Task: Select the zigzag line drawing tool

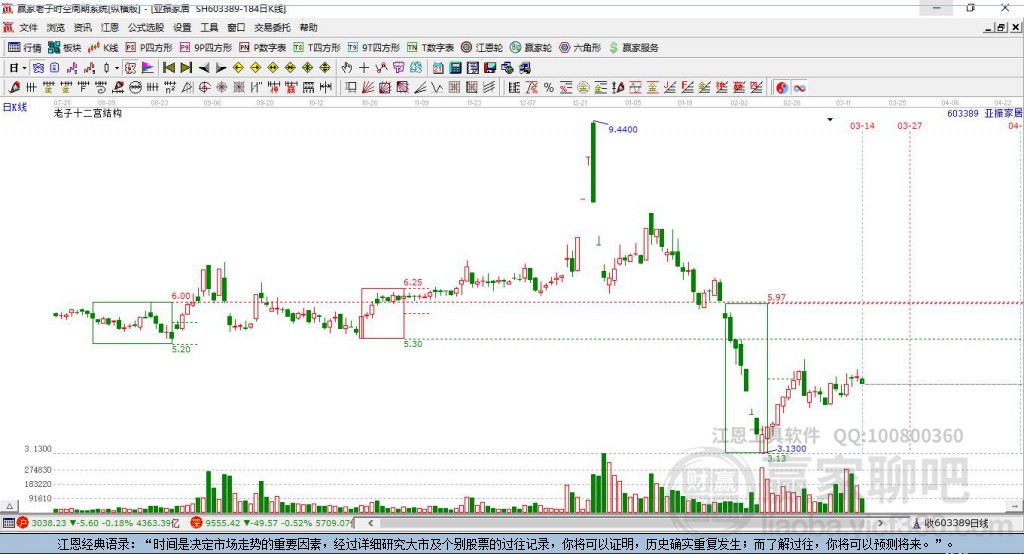Action: pos(437,88)
